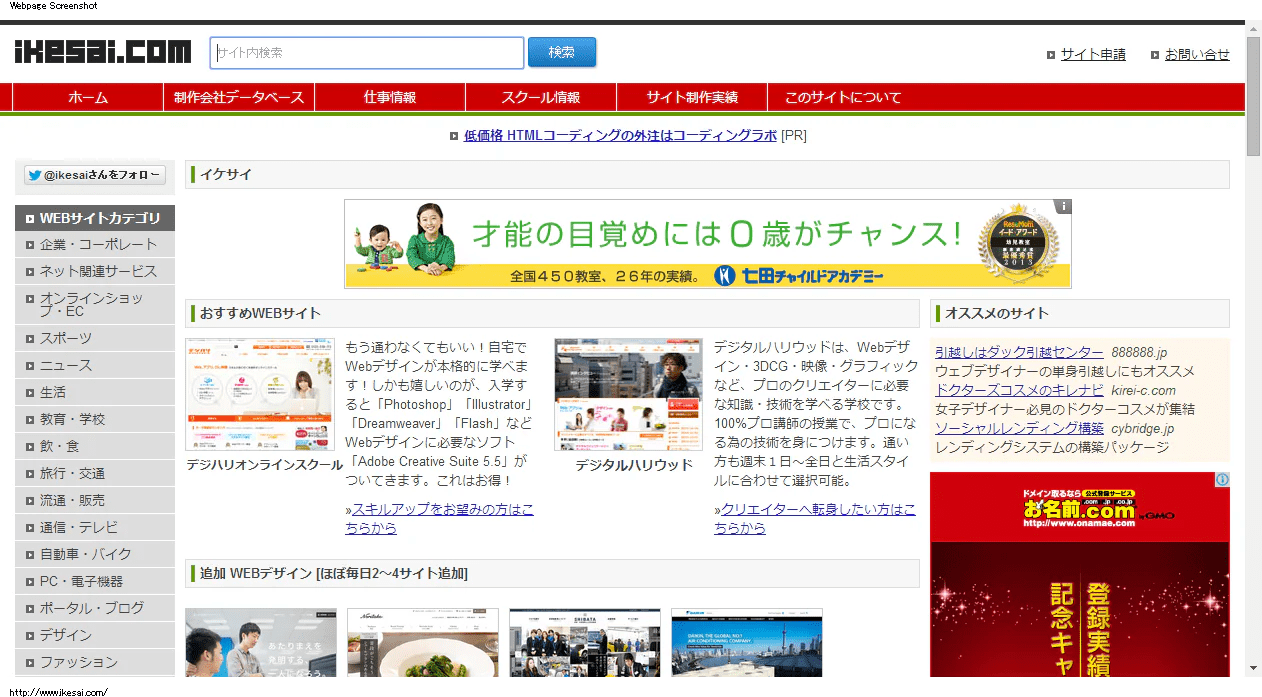1262x697 pixels.
Task: Select 流通・販売 category
Action: click(x=95, y=500)
